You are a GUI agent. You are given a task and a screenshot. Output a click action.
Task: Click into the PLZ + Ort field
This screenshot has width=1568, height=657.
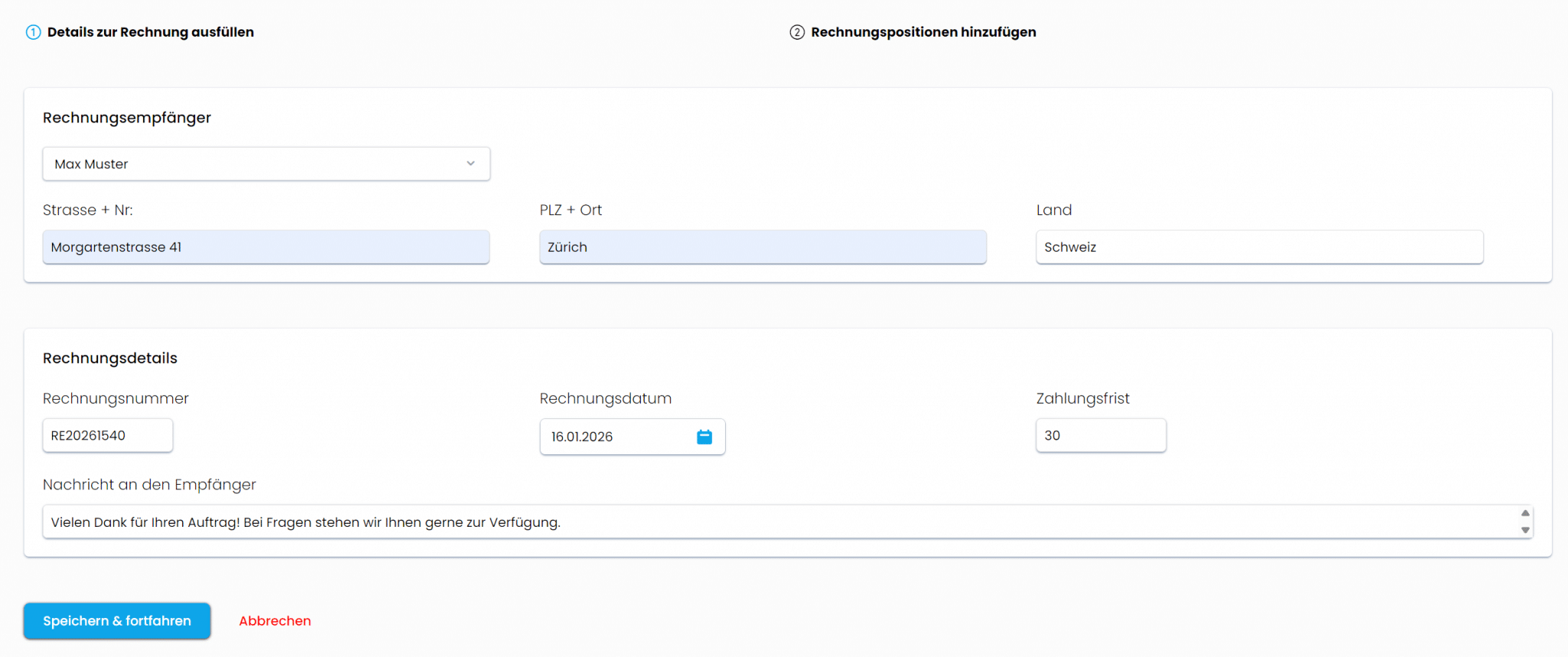[763, 247]
